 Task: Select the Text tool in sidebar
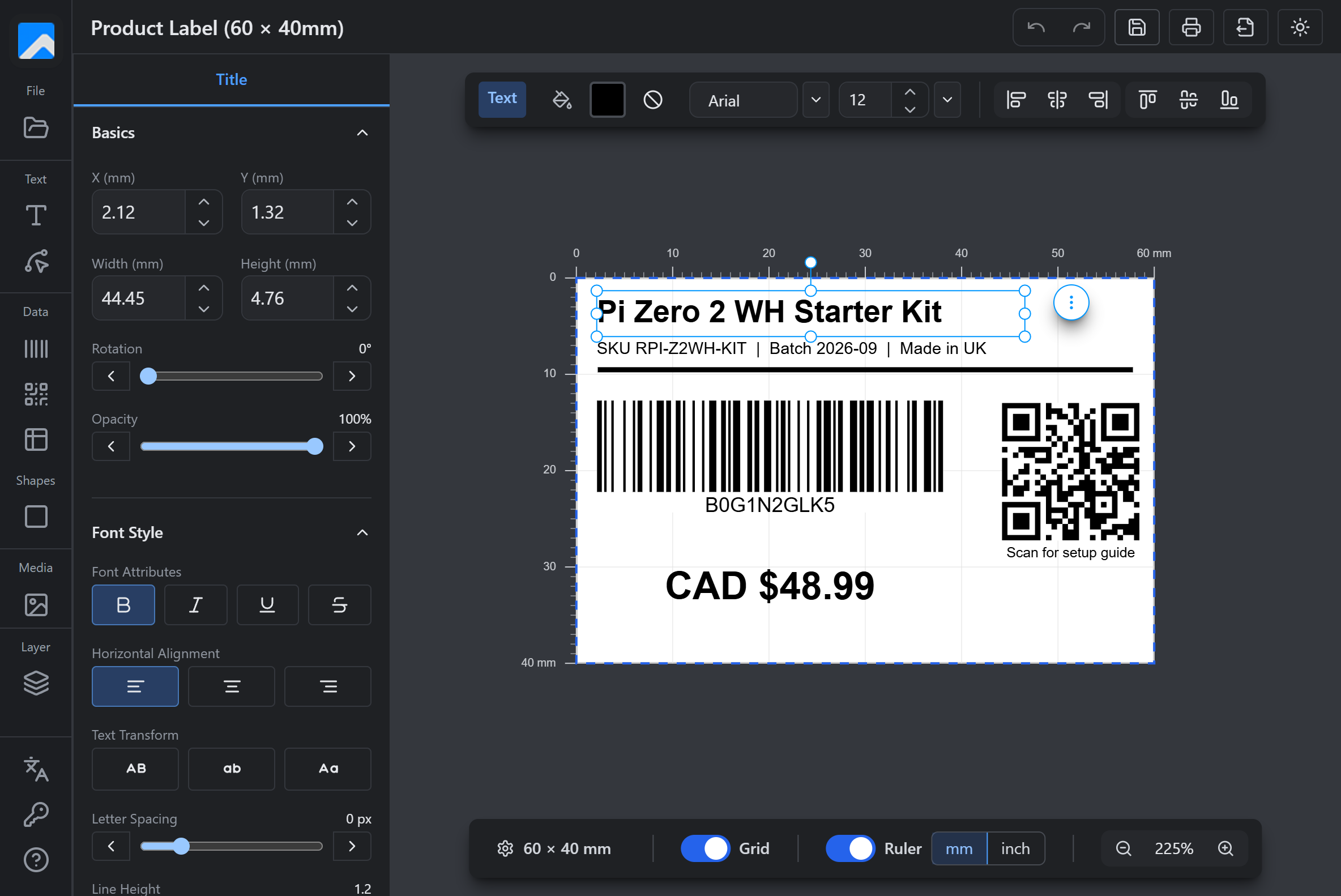(x=36, y=215)
